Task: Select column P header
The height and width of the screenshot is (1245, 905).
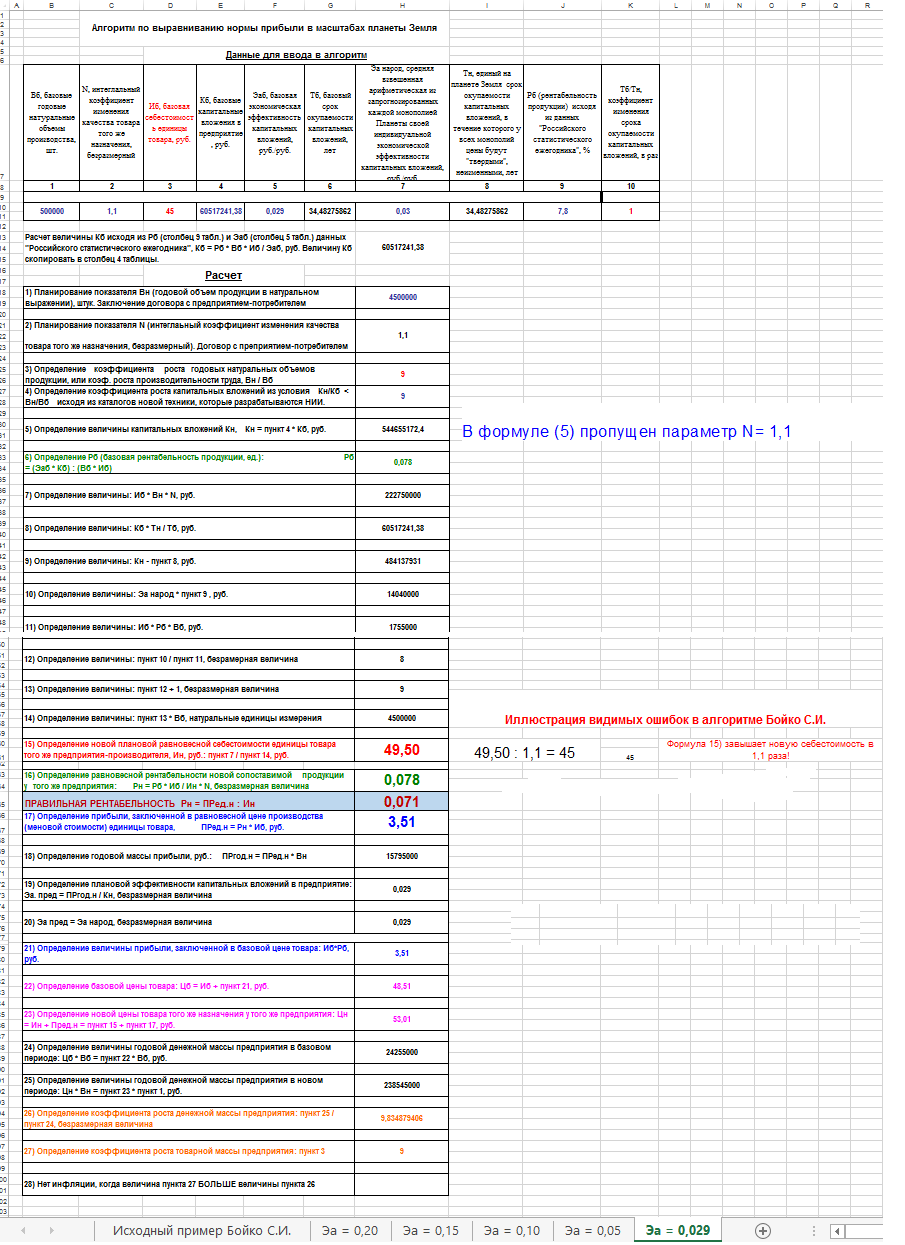Action: [x=804, y=5]
